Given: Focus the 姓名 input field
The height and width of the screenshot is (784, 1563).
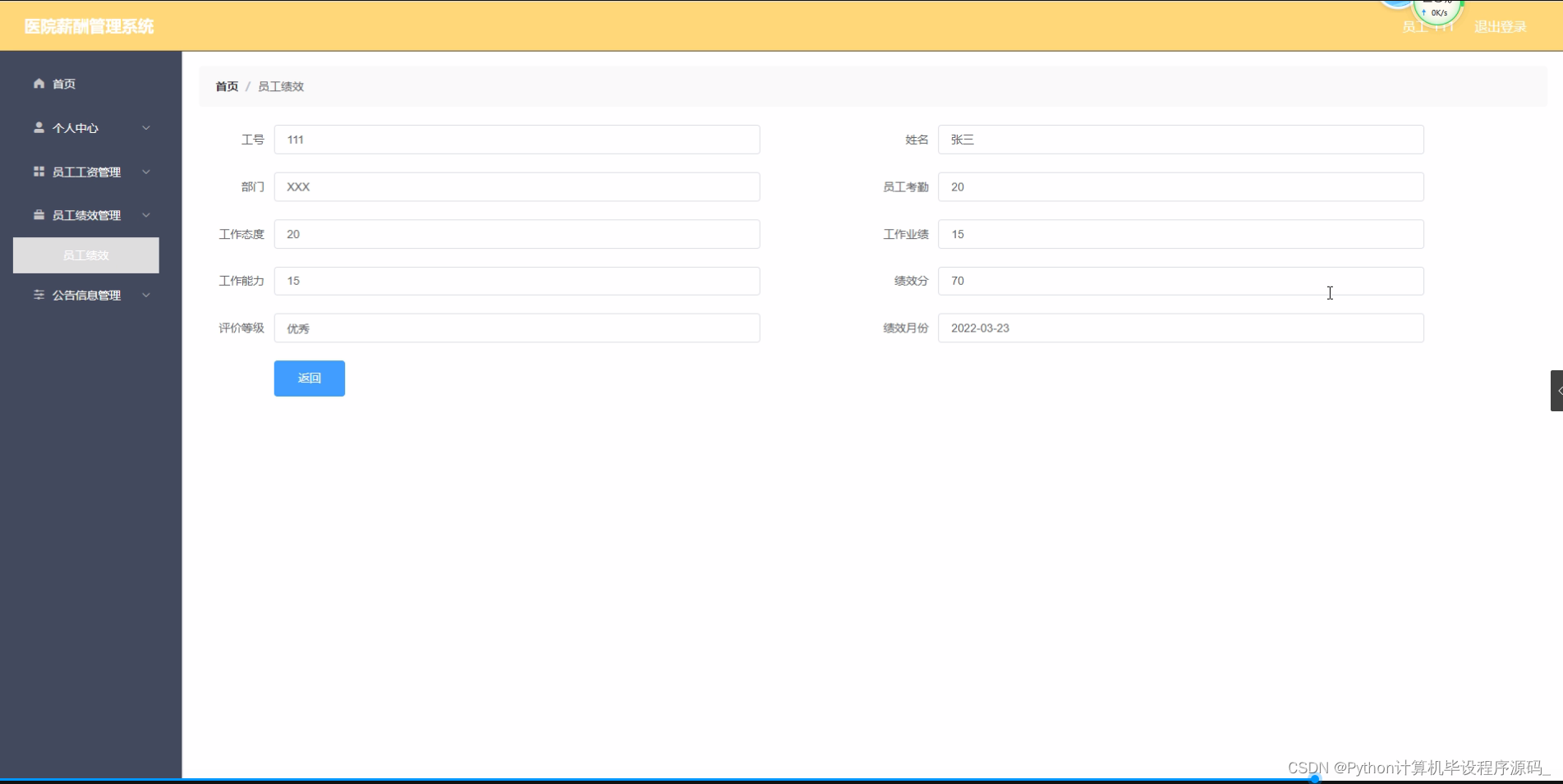Looking at the screenshot, I should [x=1180, y=140].
